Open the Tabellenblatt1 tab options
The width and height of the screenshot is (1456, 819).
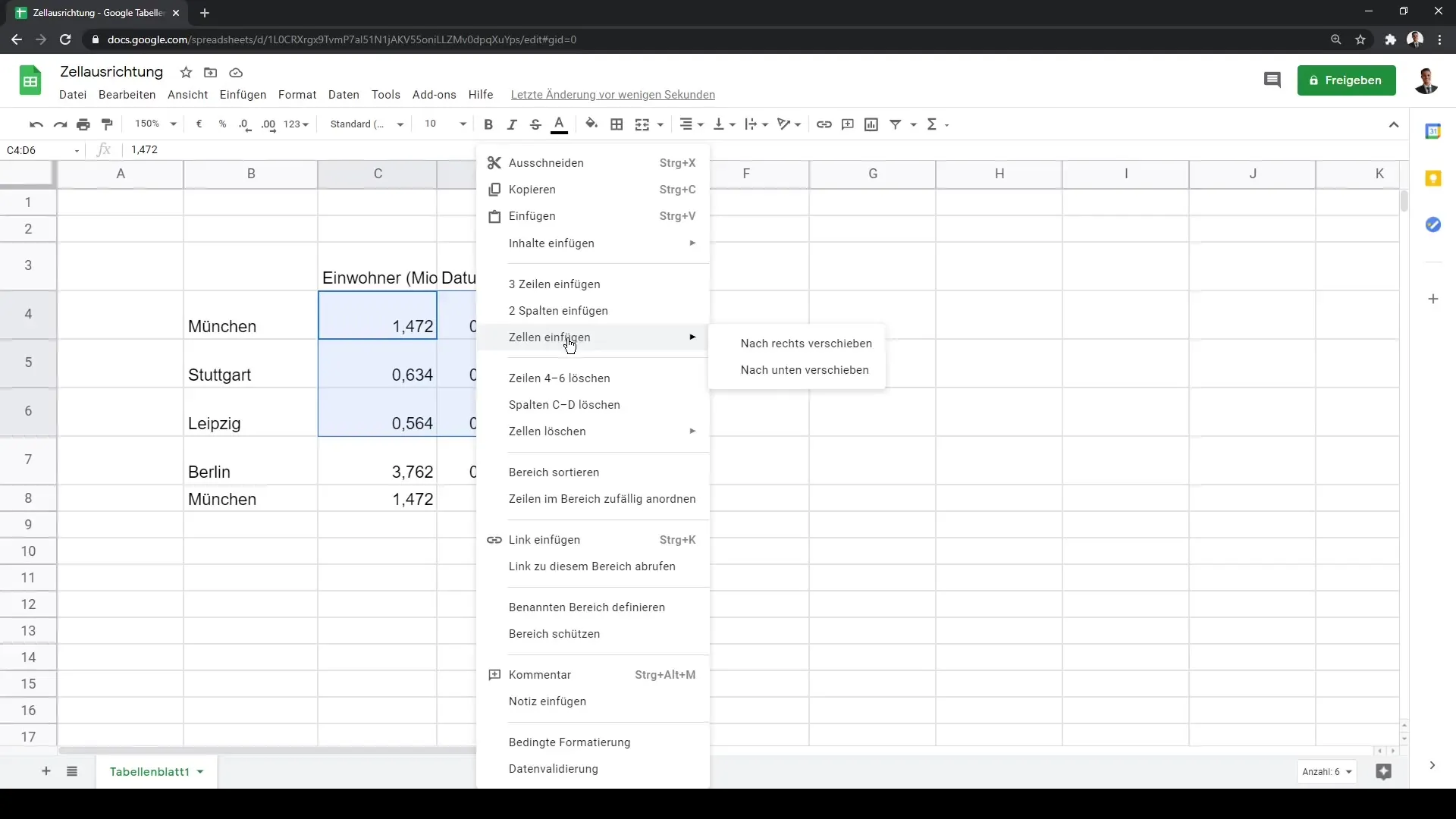click(x=200, y=772)
